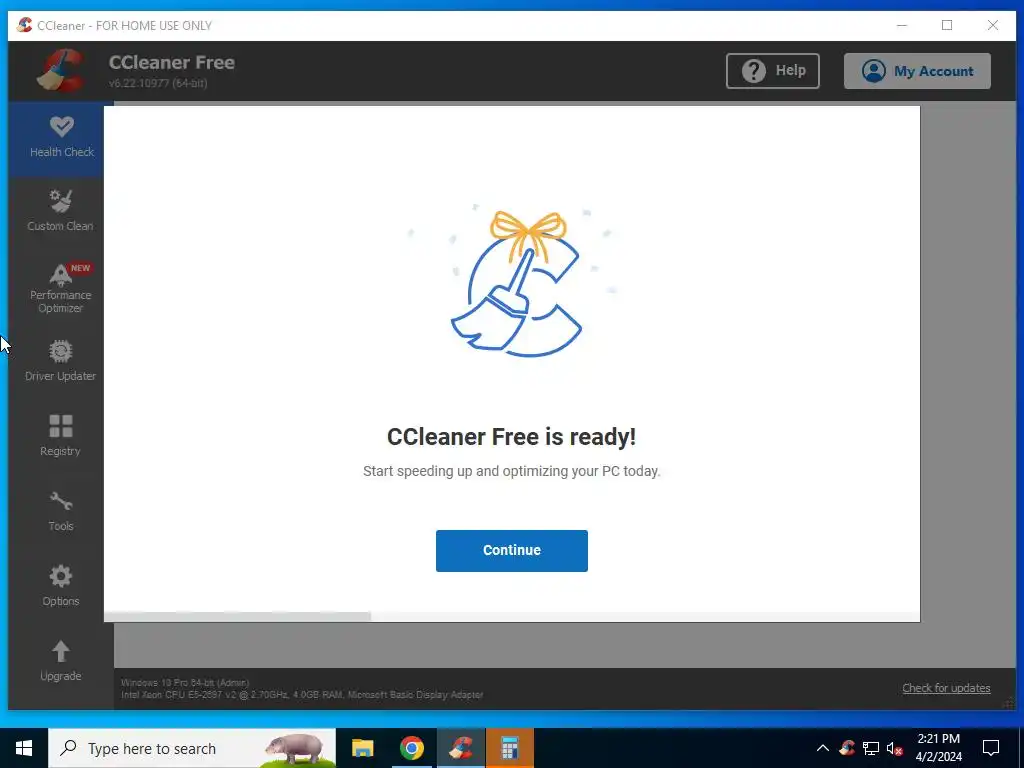Open the network tray icon
This screenshot has width=1024, height=768.
(x=871, y=748)
